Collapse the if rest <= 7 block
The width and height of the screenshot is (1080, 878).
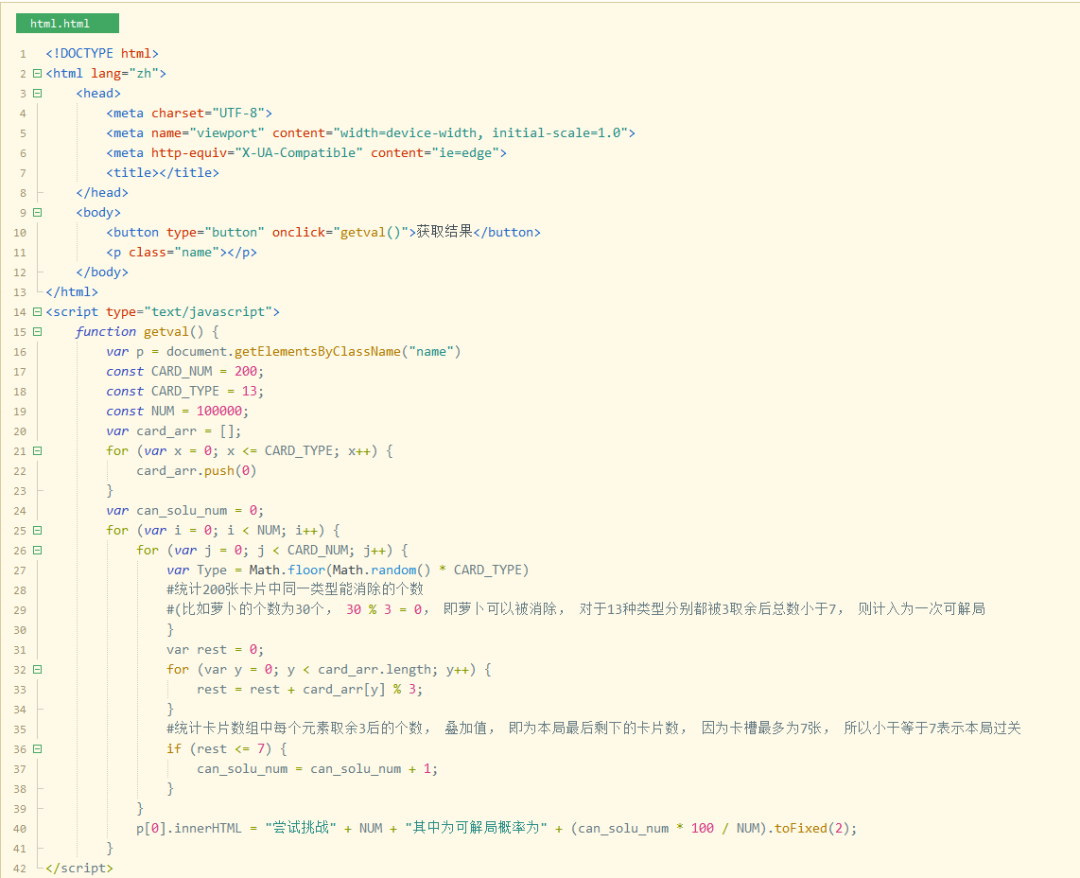(37, 749)
